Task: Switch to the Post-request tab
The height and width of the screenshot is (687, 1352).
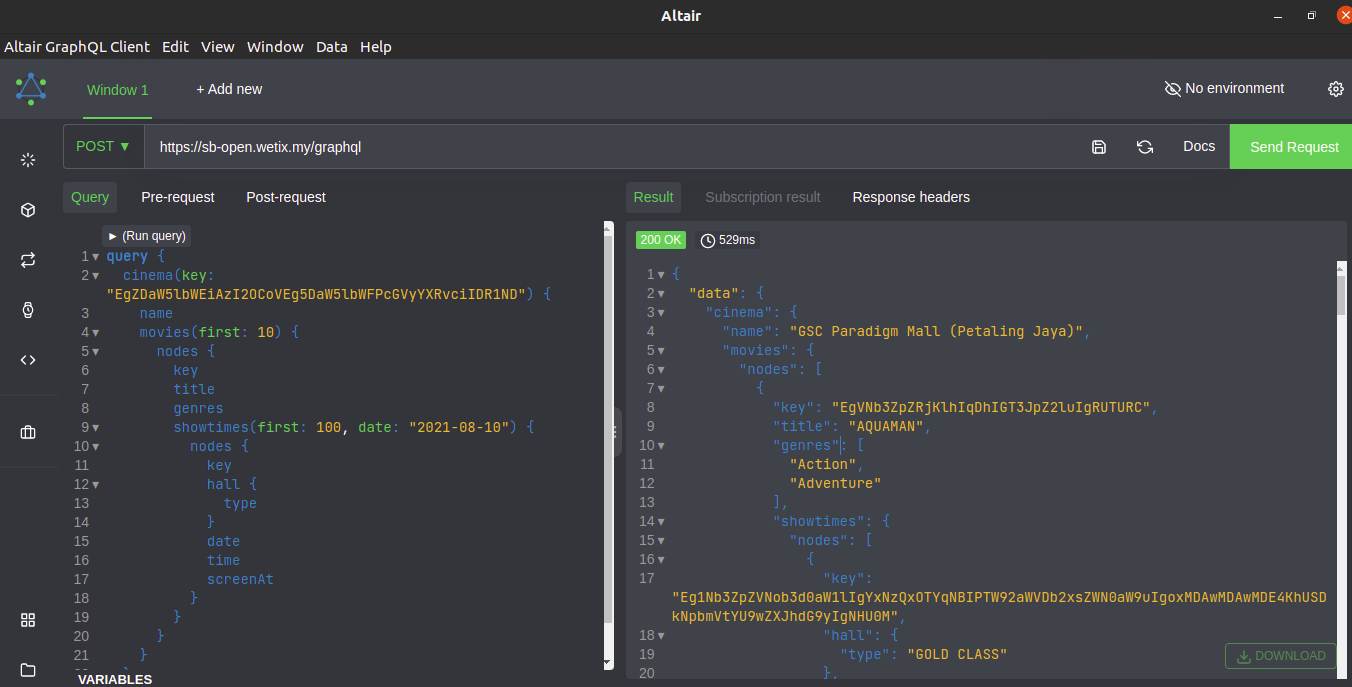Action: (286, 197)
